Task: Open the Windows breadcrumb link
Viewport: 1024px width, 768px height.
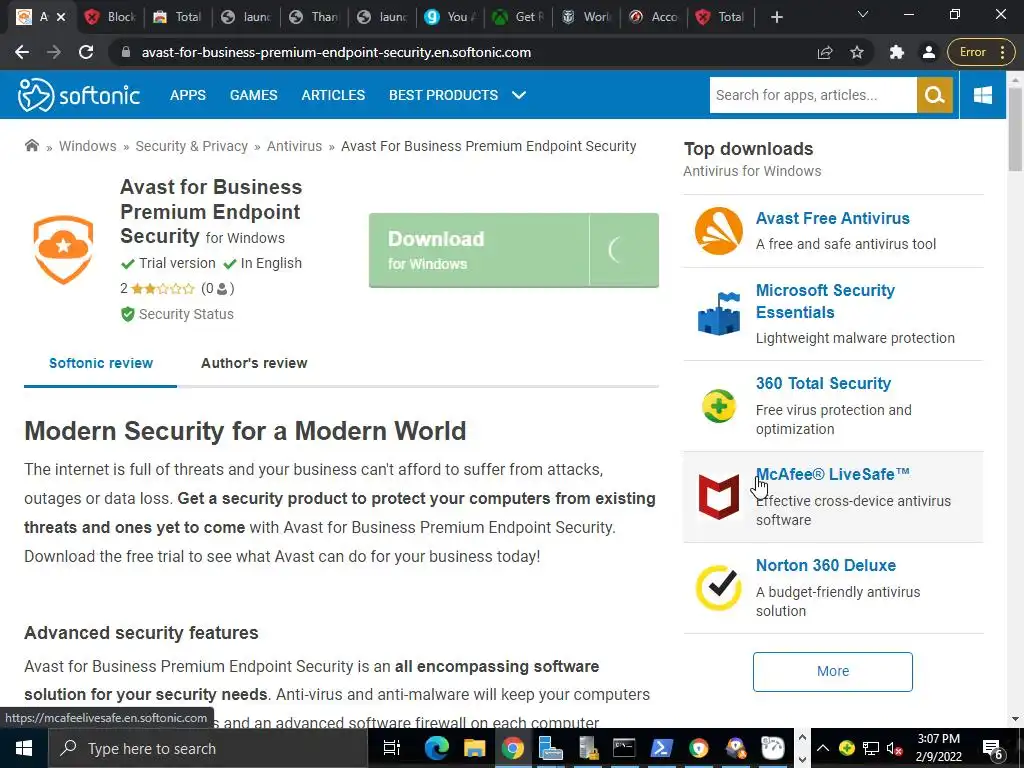Action: coord(88,146)
